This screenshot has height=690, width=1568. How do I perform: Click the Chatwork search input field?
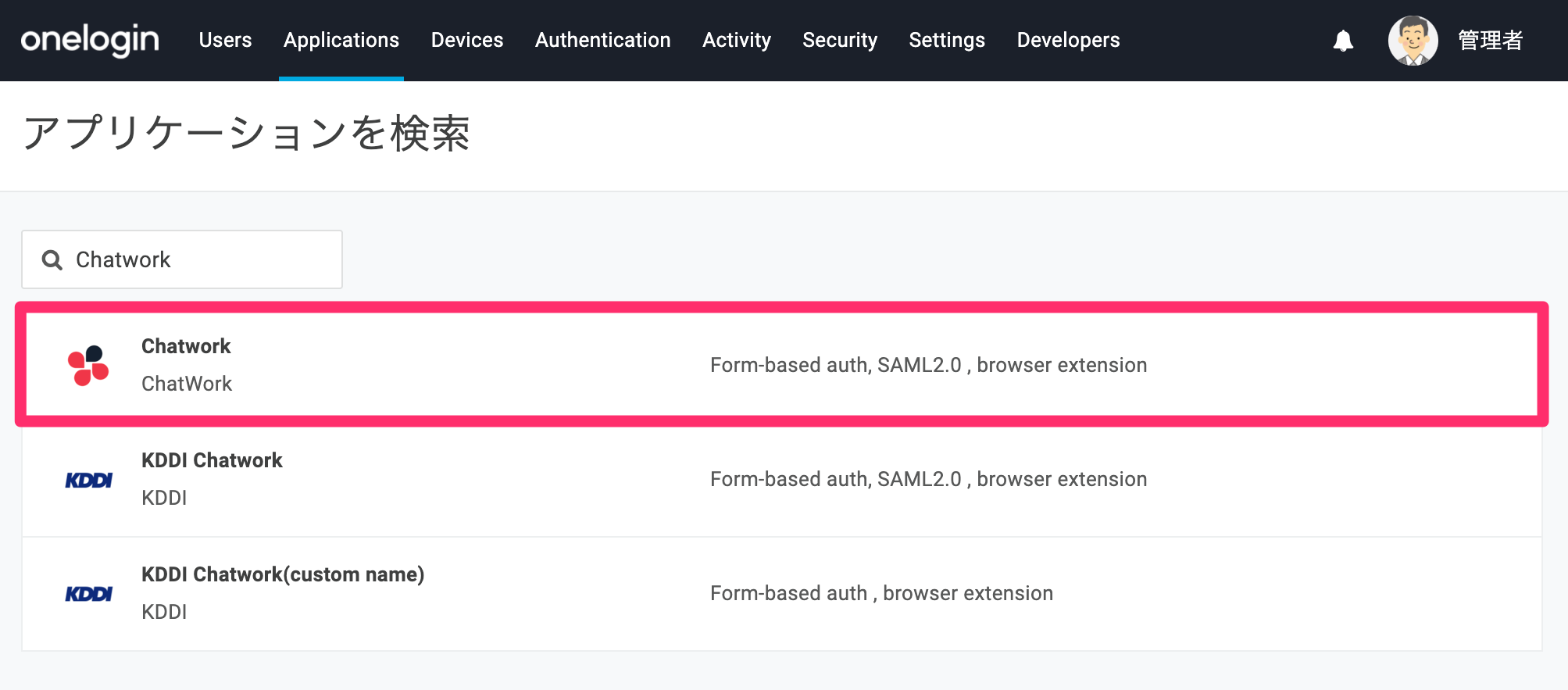click(x=182, y=259)
